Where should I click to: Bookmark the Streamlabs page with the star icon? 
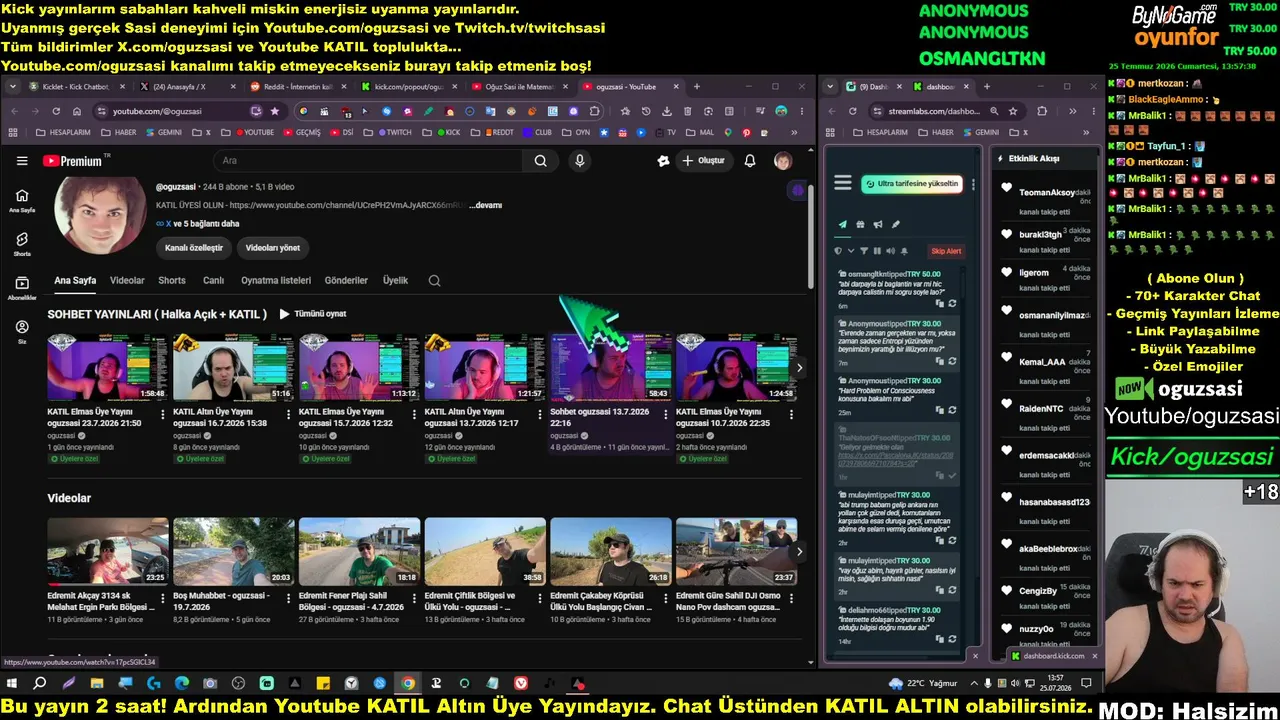[x=1013, y=111]
